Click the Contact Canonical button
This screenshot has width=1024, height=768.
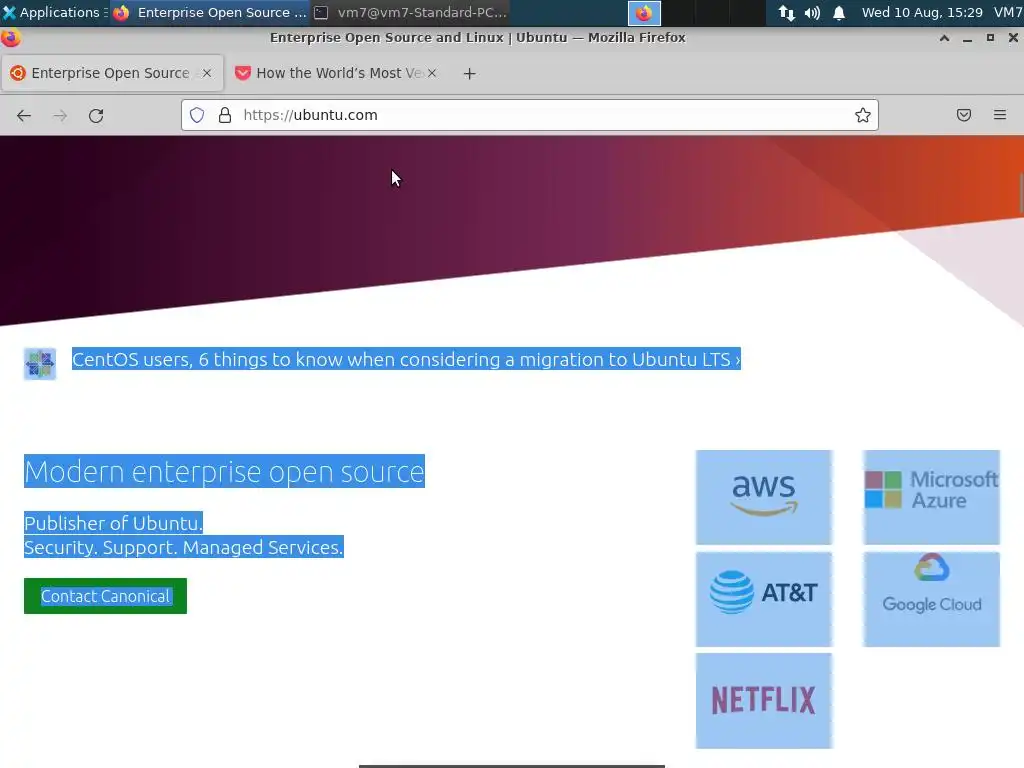105,596
